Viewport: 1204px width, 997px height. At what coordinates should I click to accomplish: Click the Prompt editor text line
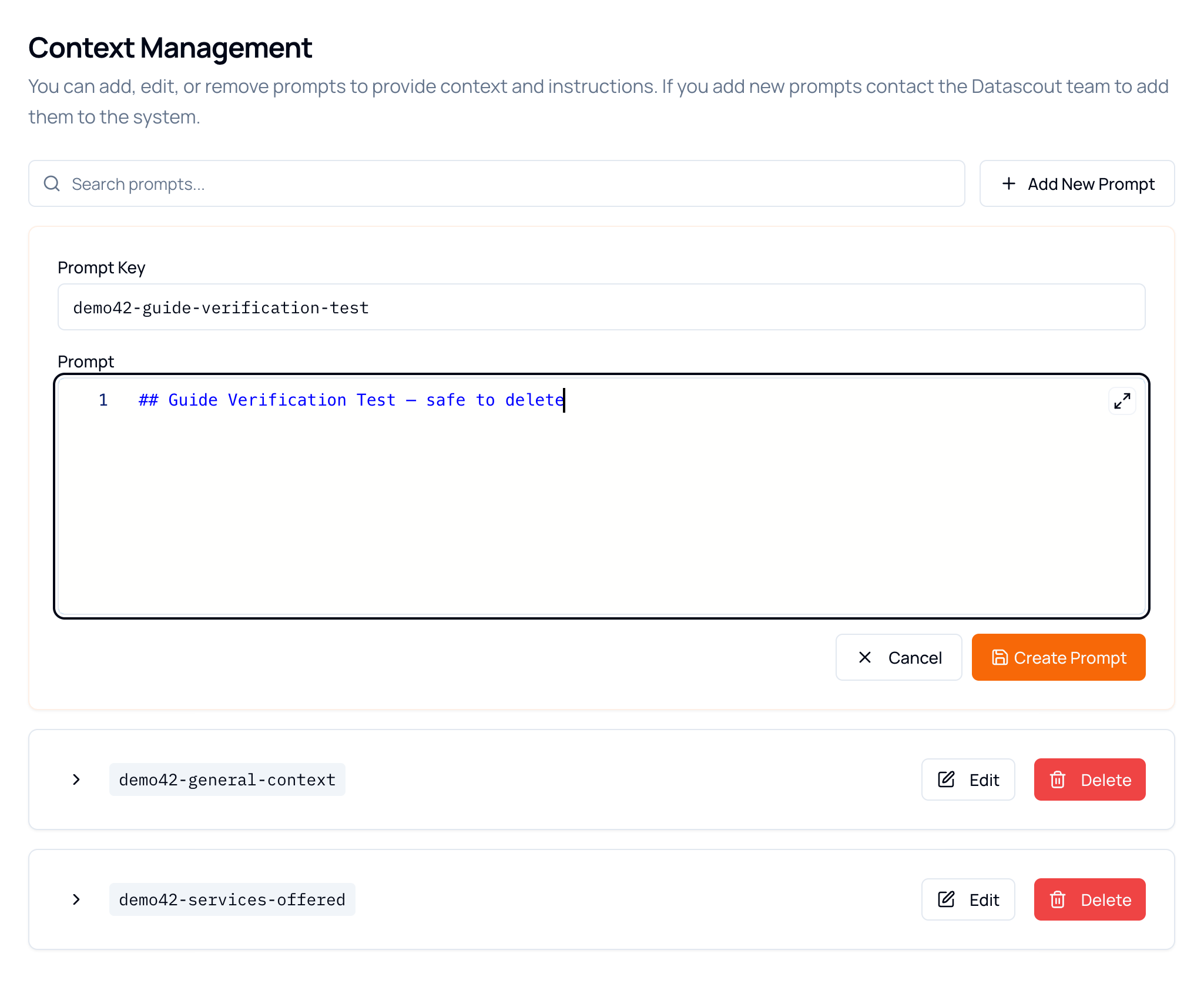click(351, 400)
